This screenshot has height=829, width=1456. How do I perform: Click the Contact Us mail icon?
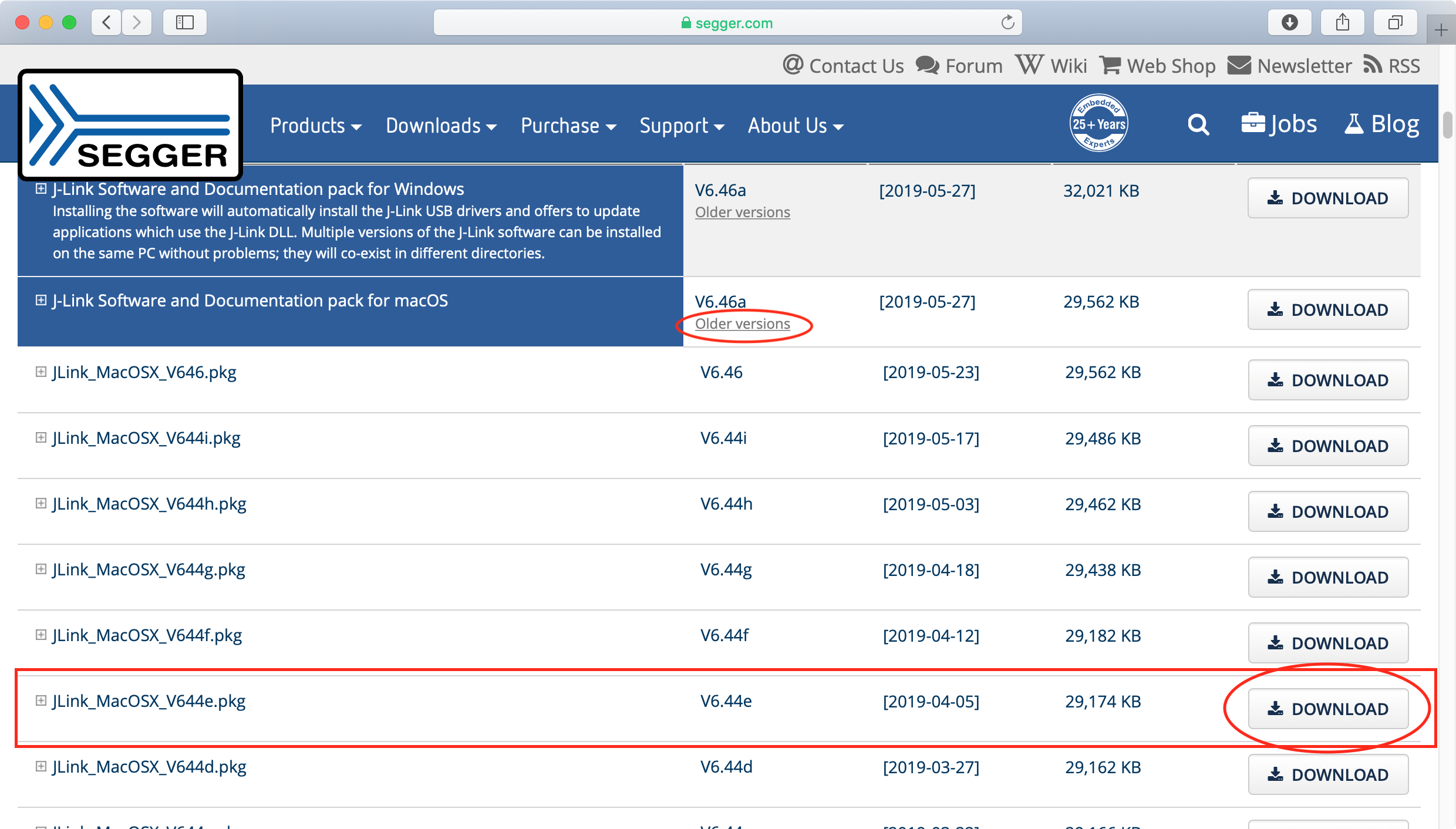pos(795,65)
